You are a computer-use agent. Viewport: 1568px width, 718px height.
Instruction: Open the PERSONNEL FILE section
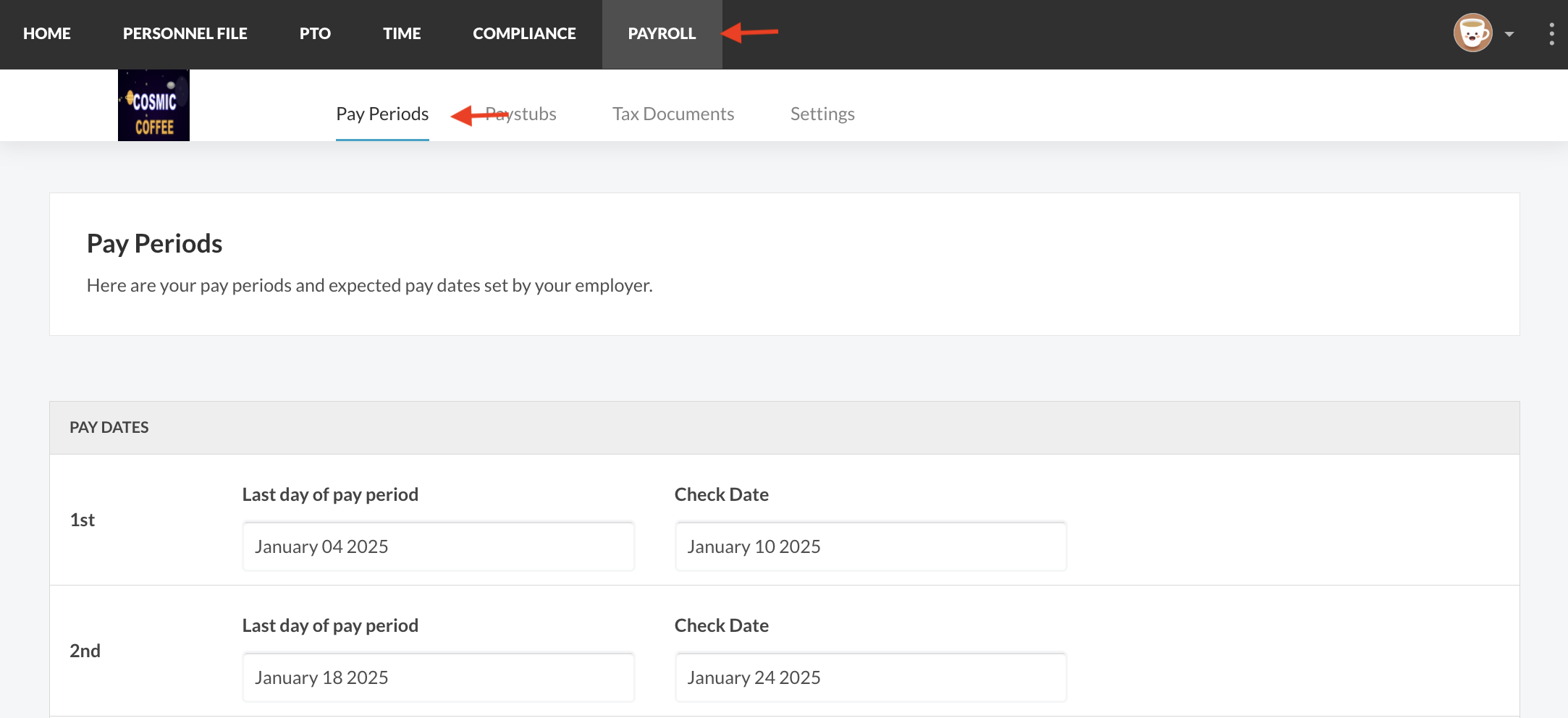coord(185,34)
